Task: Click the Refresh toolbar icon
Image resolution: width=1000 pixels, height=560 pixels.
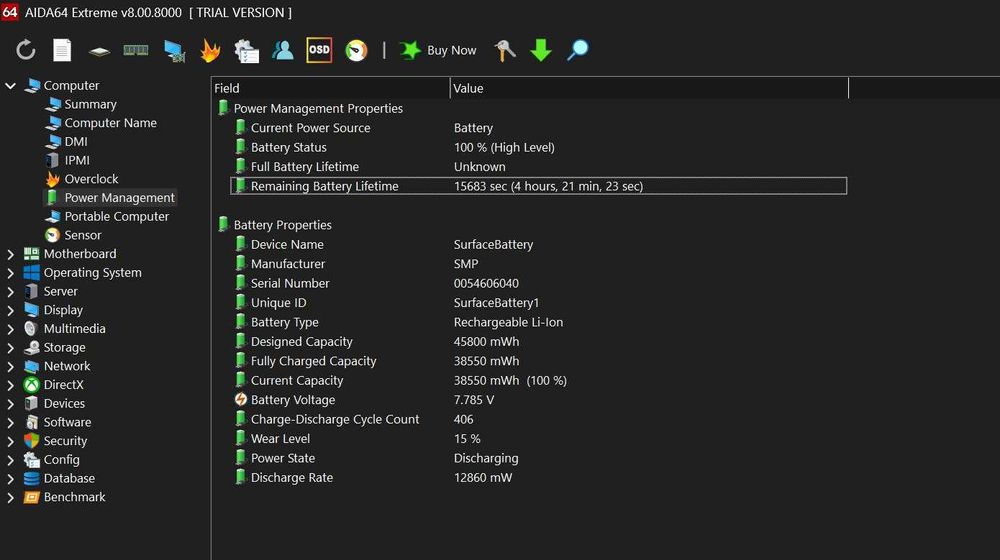Action: pyautogui.click(x=26, y=50)
